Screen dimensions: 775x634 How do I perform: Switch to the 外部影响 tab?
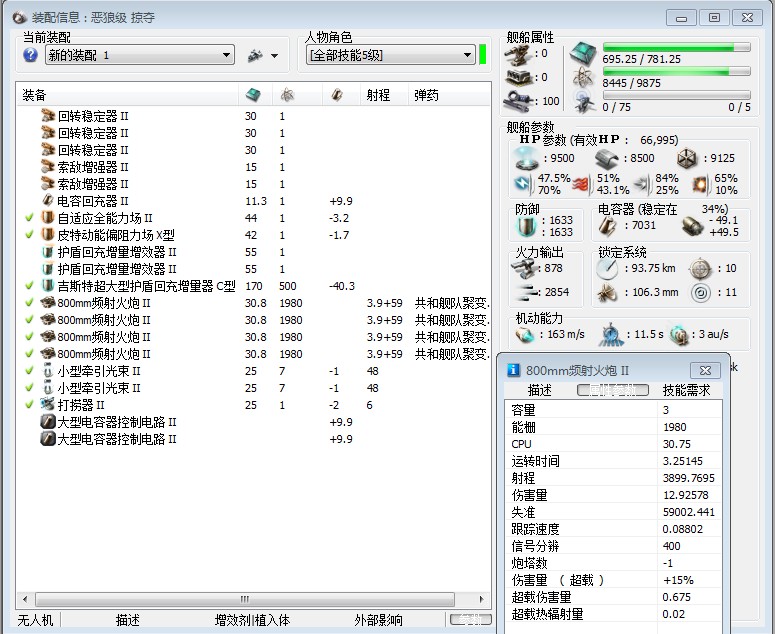(x=379, y=620)
